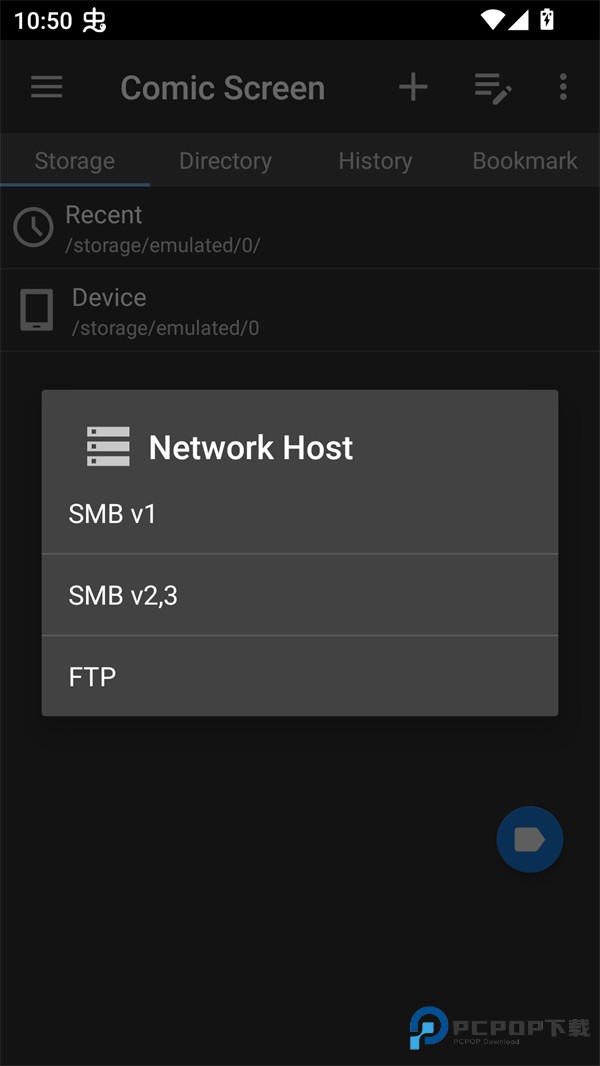Open the History tab
The image size is (600, 1066).
[375, 161]
